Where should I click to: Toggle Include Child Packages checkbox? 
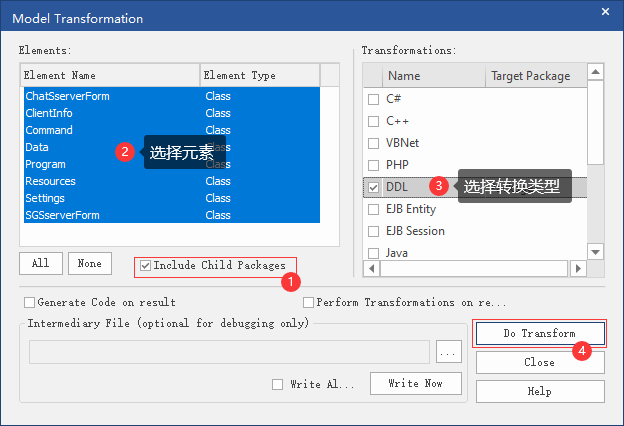pyautogui.click(x=146, y=266)
